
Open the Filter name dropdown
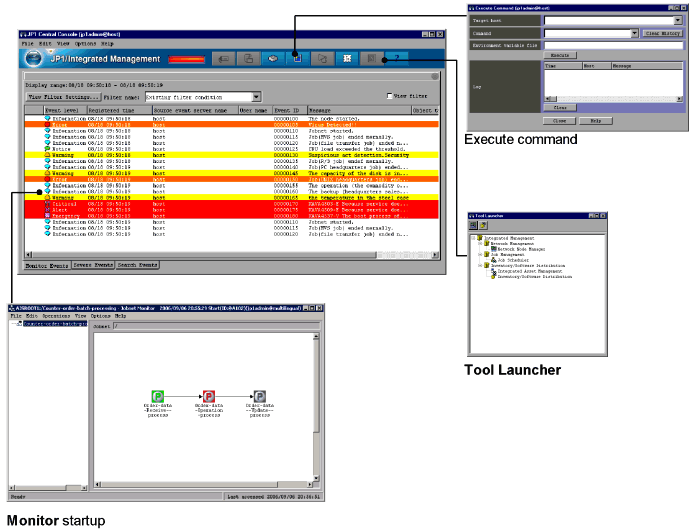[256, 97]
